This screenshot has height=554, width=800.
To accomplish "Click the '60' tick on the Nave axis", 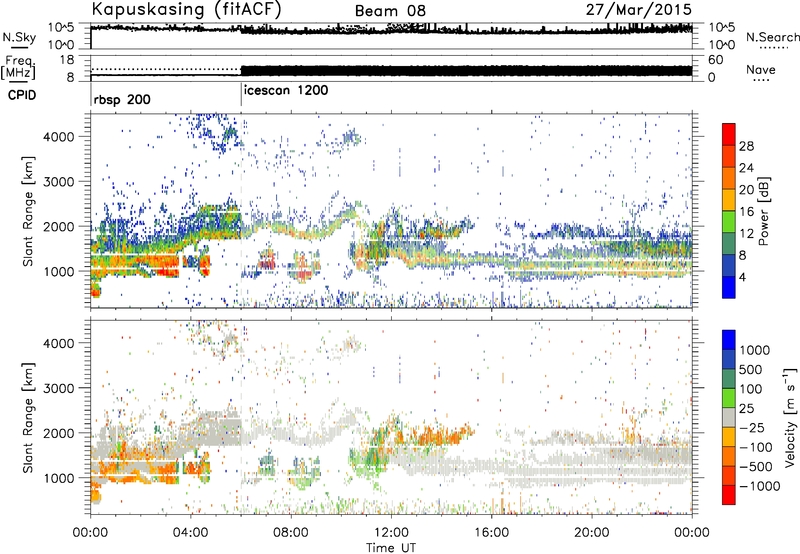I will [x=715, y=60].
